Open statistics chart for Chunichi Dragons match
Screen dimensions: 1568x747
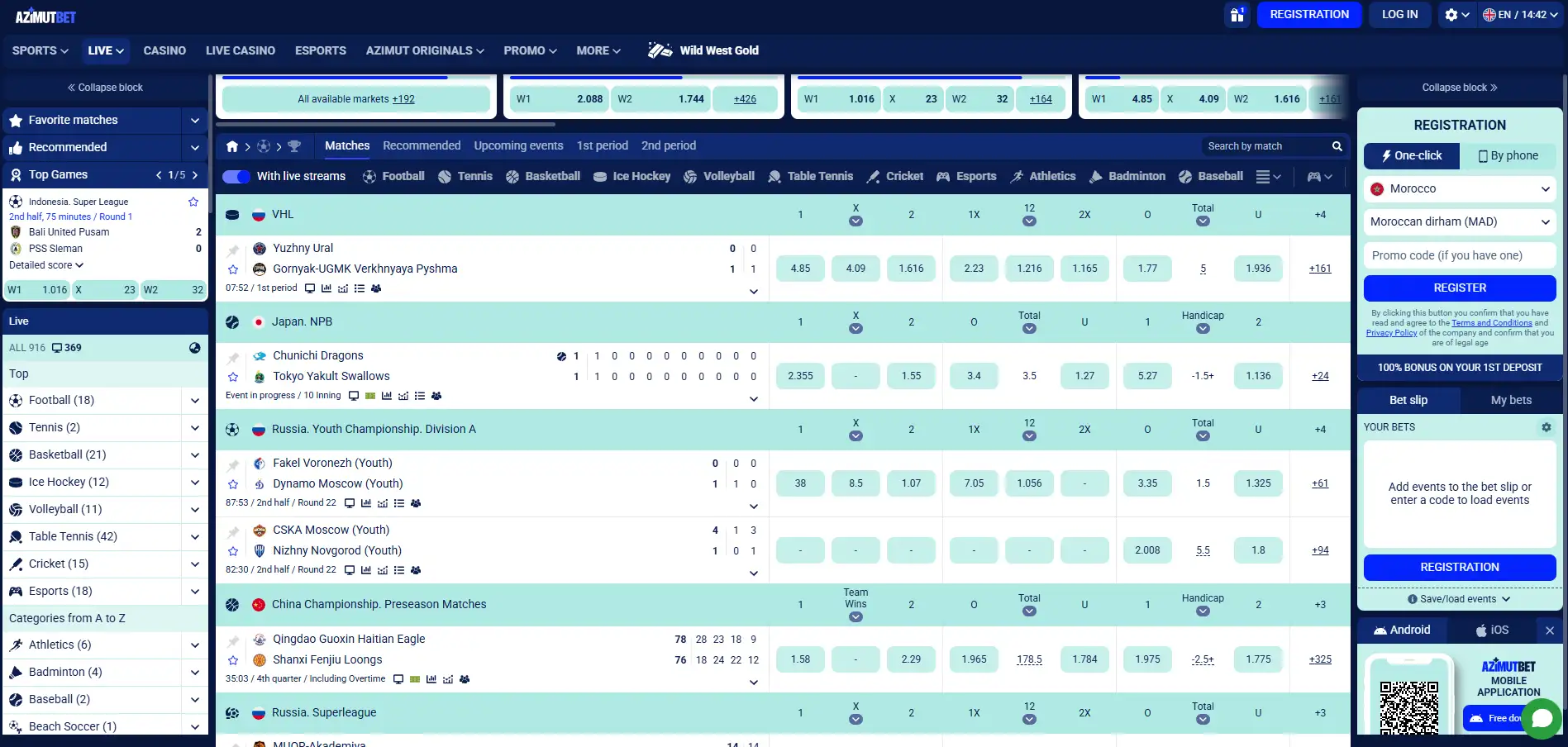(387, 396)
